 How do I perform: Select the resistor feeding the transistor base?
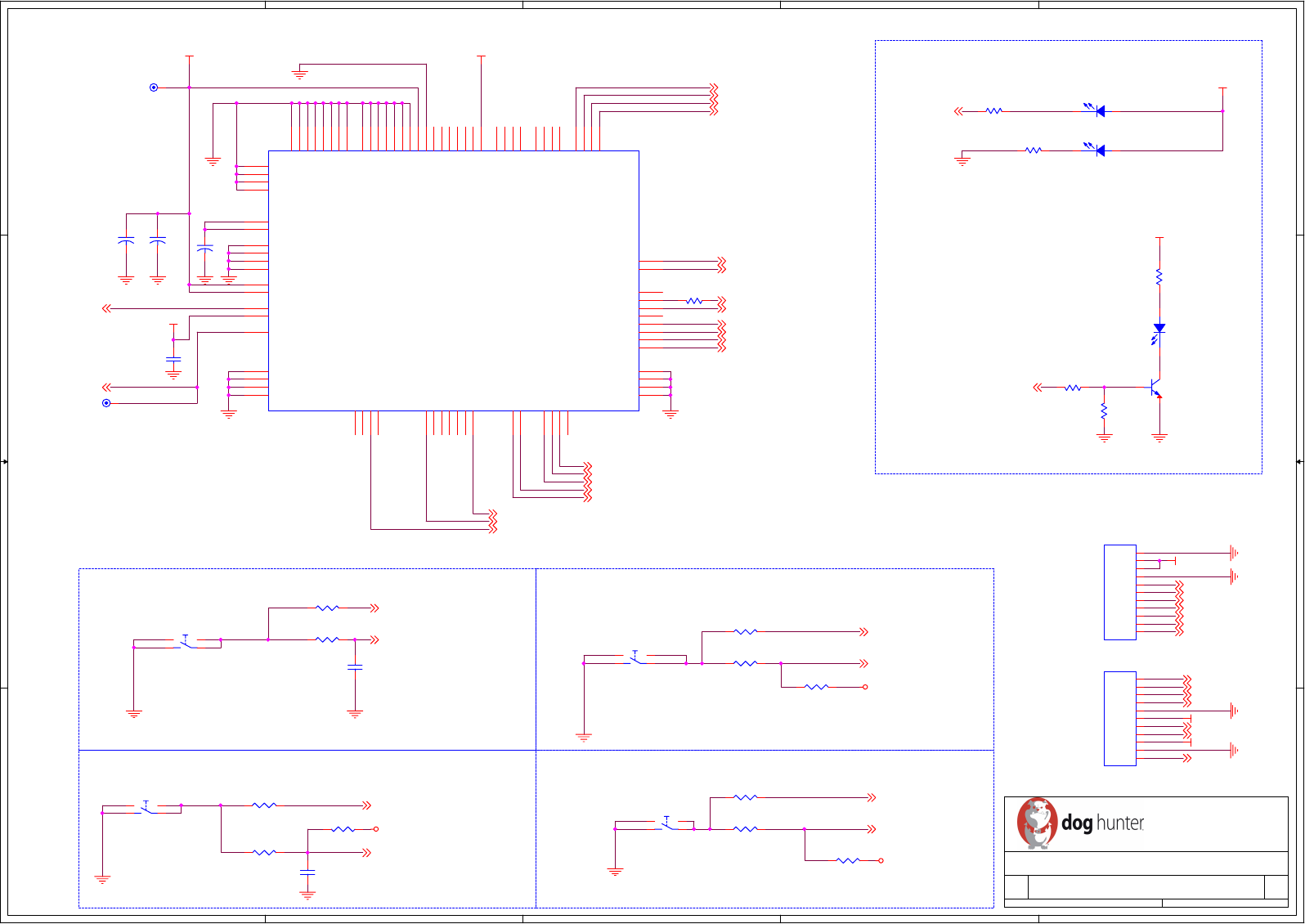(1073, 388)
